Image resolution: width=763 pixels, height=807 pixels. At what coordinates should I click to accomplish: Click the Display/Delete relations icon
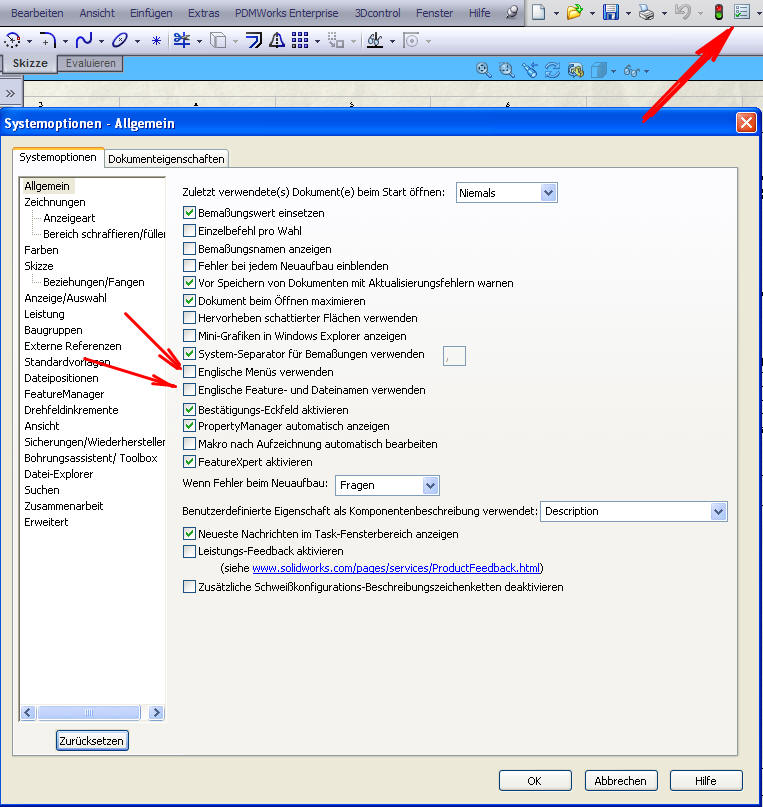(375, 40)
